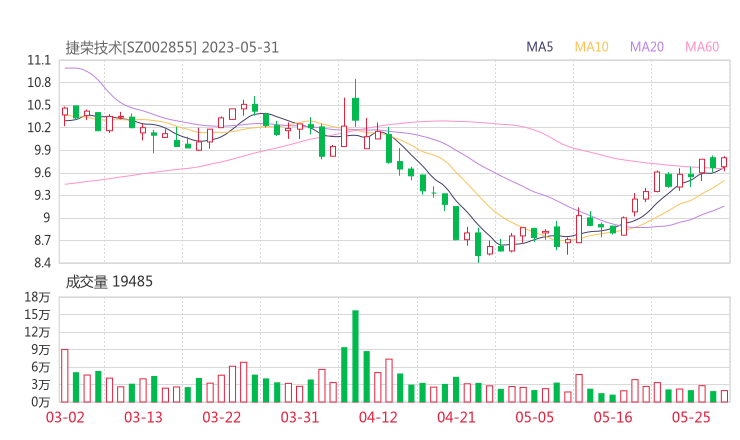Image resolution: width=740 pixels, height=440 pixels.
Task: Click the 18万 volume axis label
Action: point(38,297)
